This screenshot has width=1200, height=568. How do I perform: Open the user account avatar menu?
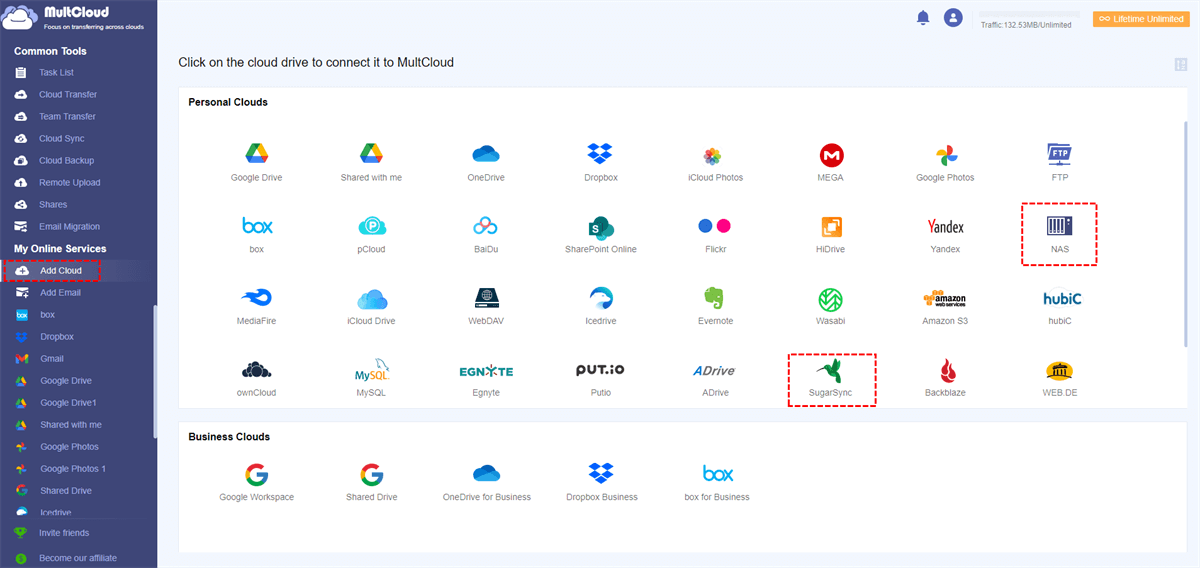coord(953,18)
